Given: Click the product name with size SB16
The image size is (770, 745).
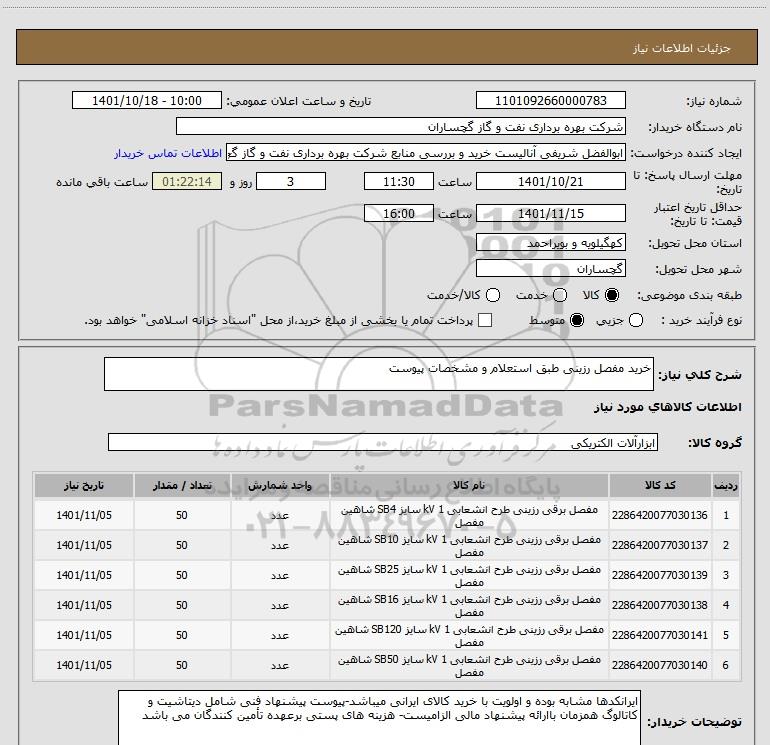Looking at the screenshot, I should point(469,606).
